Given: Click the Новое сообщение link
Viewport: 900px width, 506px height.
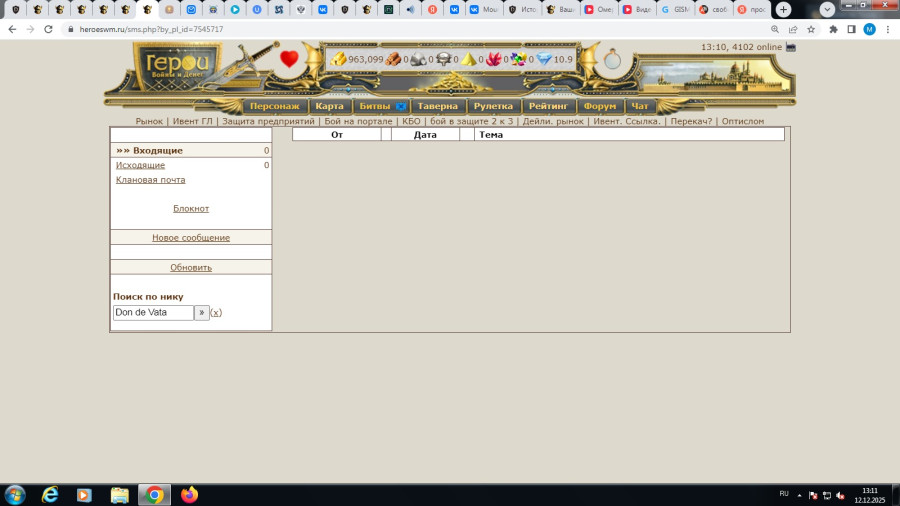Looking at the screenshot, I should [191, 238].
